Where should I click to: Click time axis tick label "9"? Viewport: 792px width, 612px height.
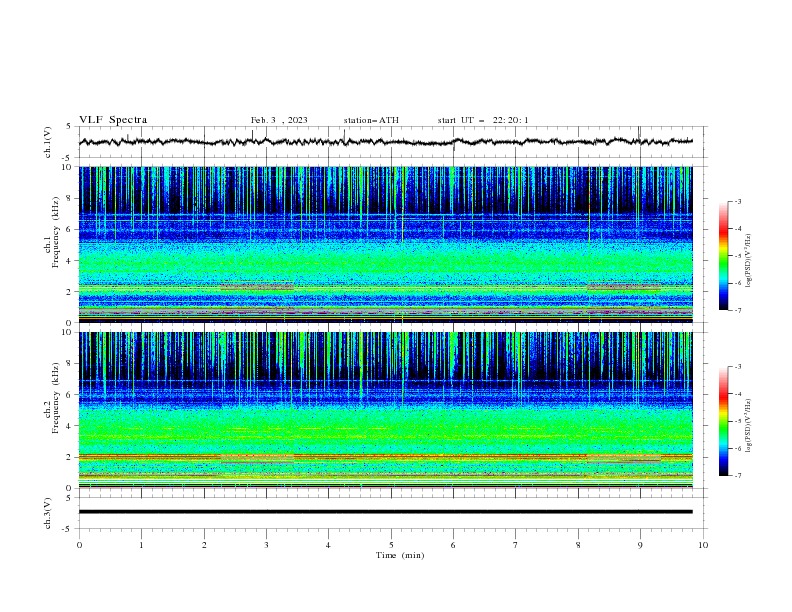click(640, 545)
